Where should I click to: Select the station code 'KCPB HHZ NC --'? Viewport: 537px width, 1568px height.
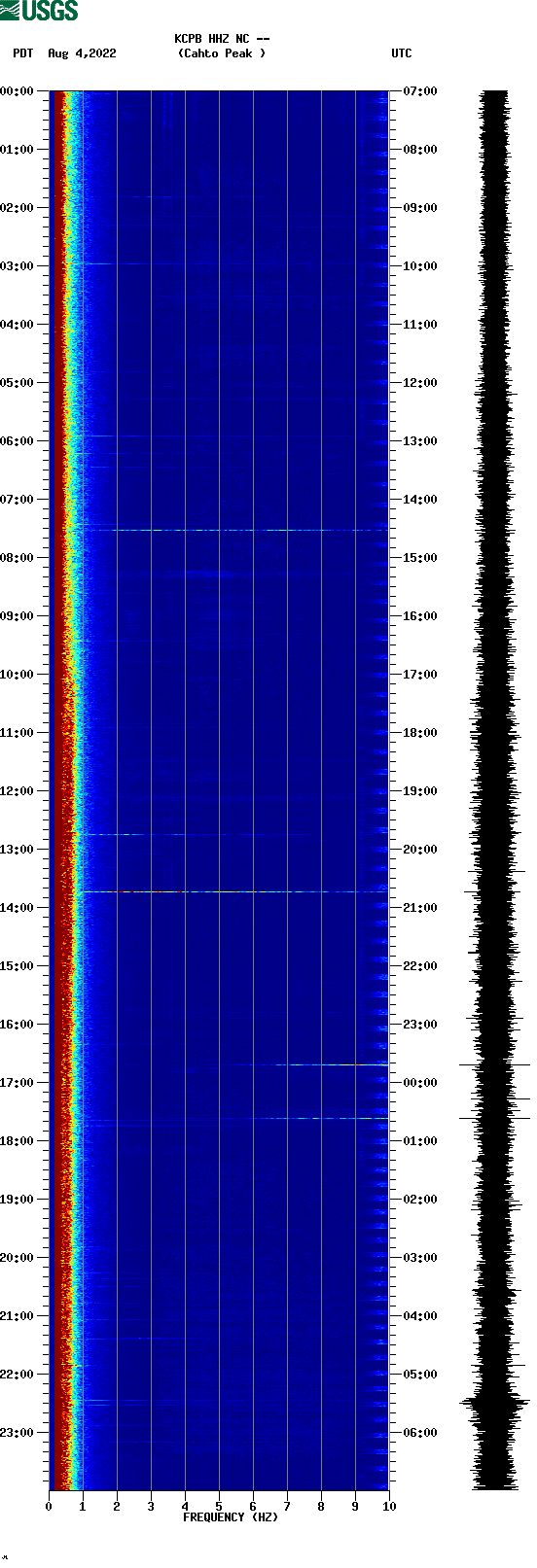[222, 39]
